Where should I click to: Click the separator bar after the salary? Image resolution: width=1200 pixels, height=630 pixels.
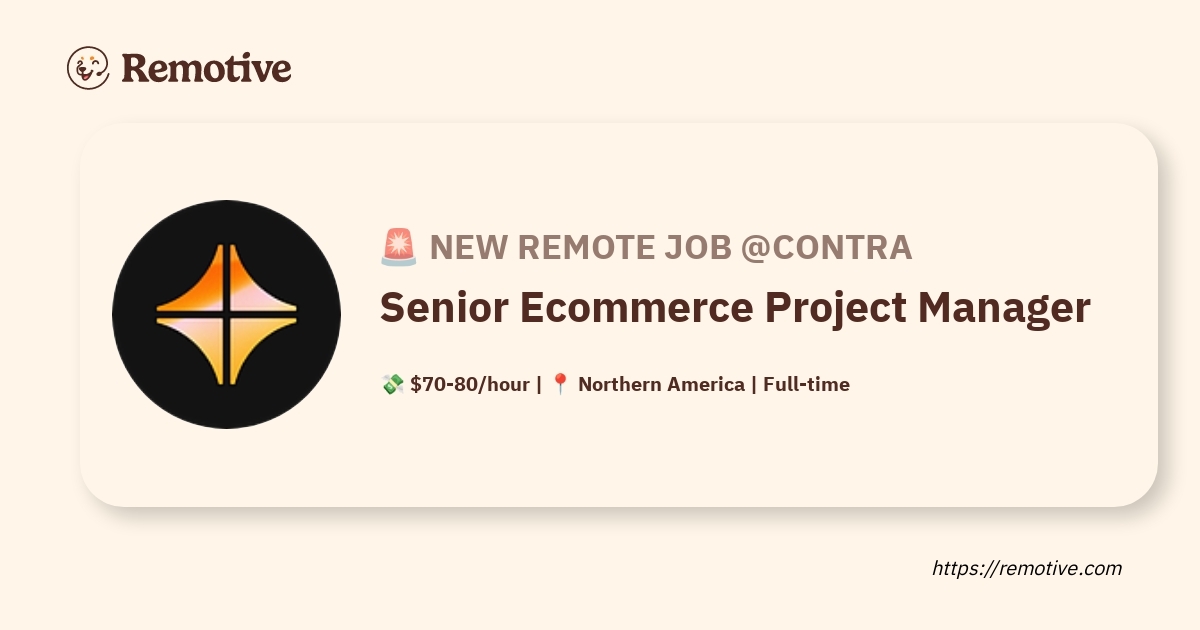point(539,384)
